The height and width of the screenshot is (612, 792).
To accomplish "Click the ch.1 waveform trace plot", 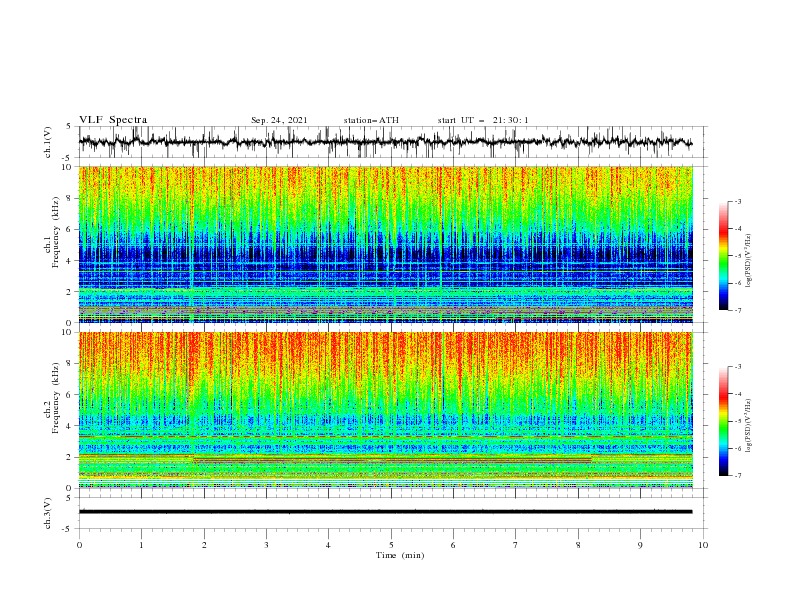I will [385, 142].
